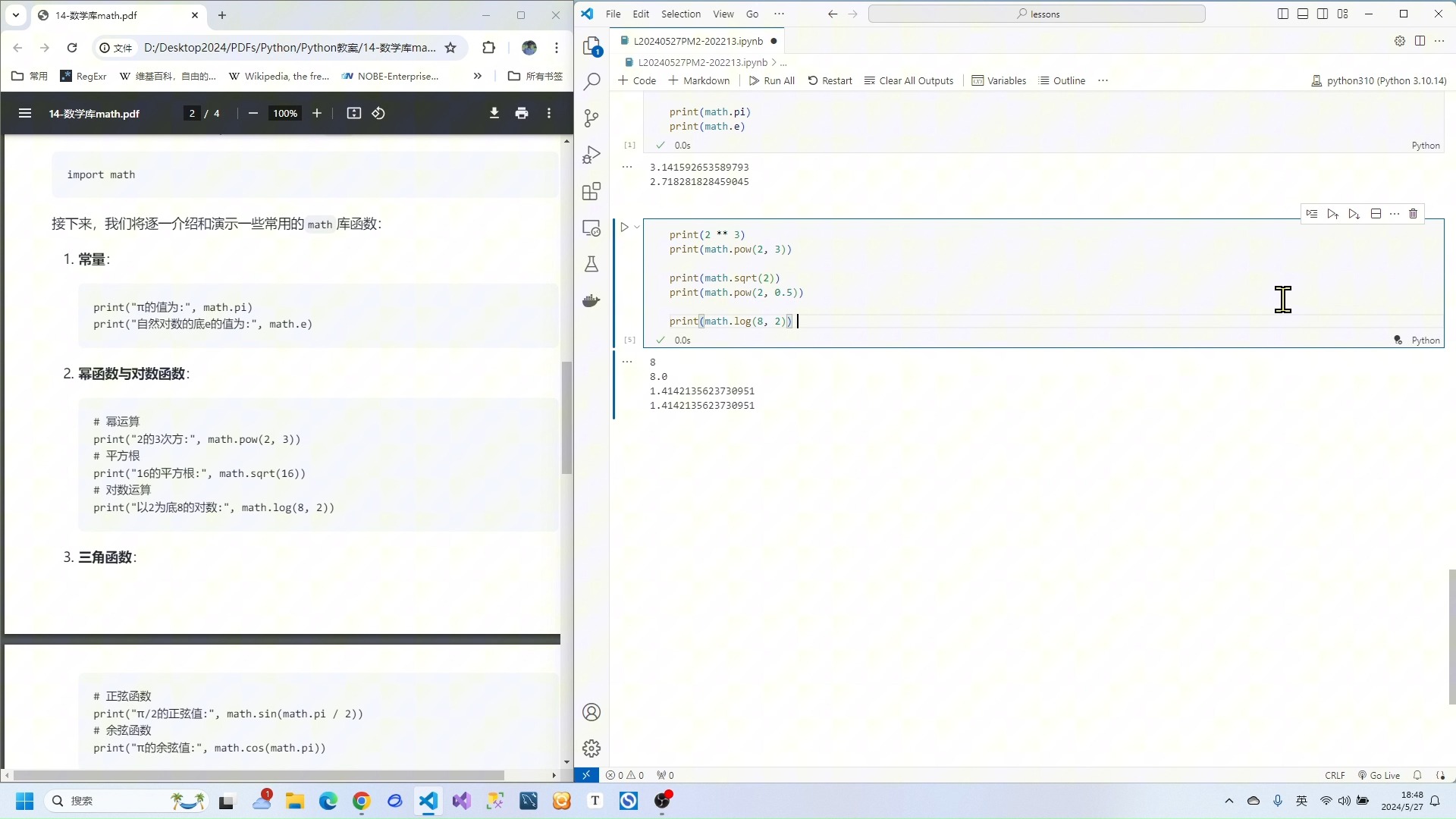Screen dimensions: 1456x819
Task: Split the current notebook cell
Action: [x=1376, y=214]
